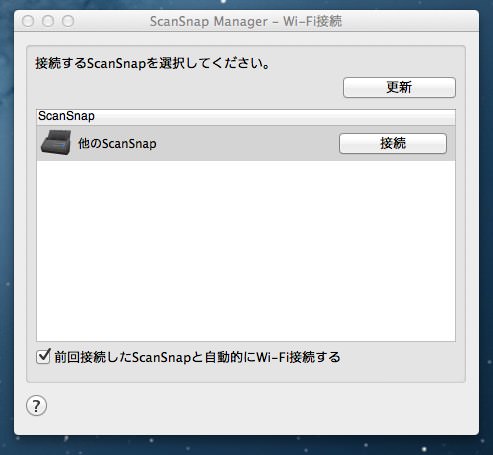493x455 pixels.
Task: Click the highlighted row area beside 他のScanSnap label
Action: click(247, 143)
